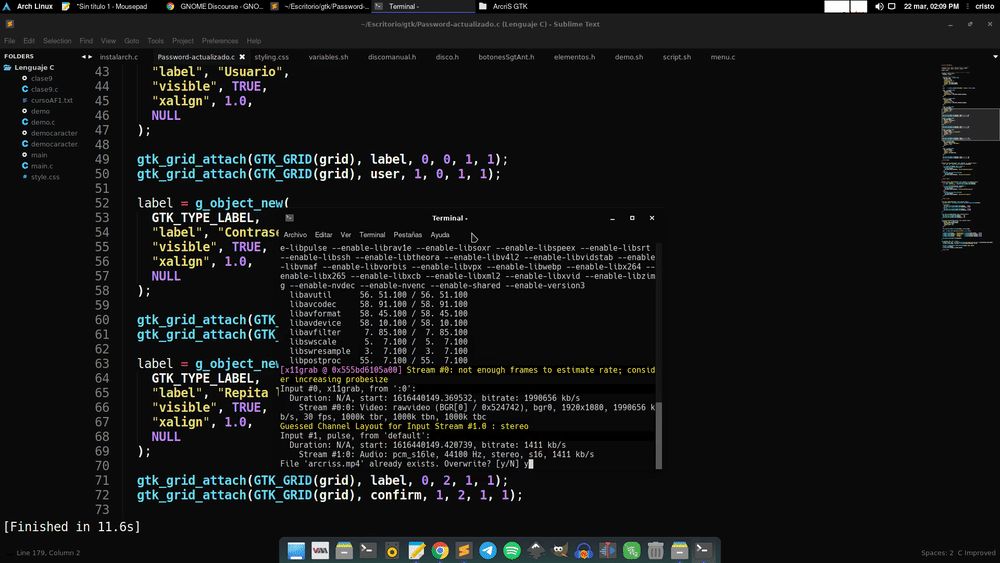This screenshot has width=1000, height=563.
Task: Click the volume icon in top panel
Action: (x=879, y=6)
